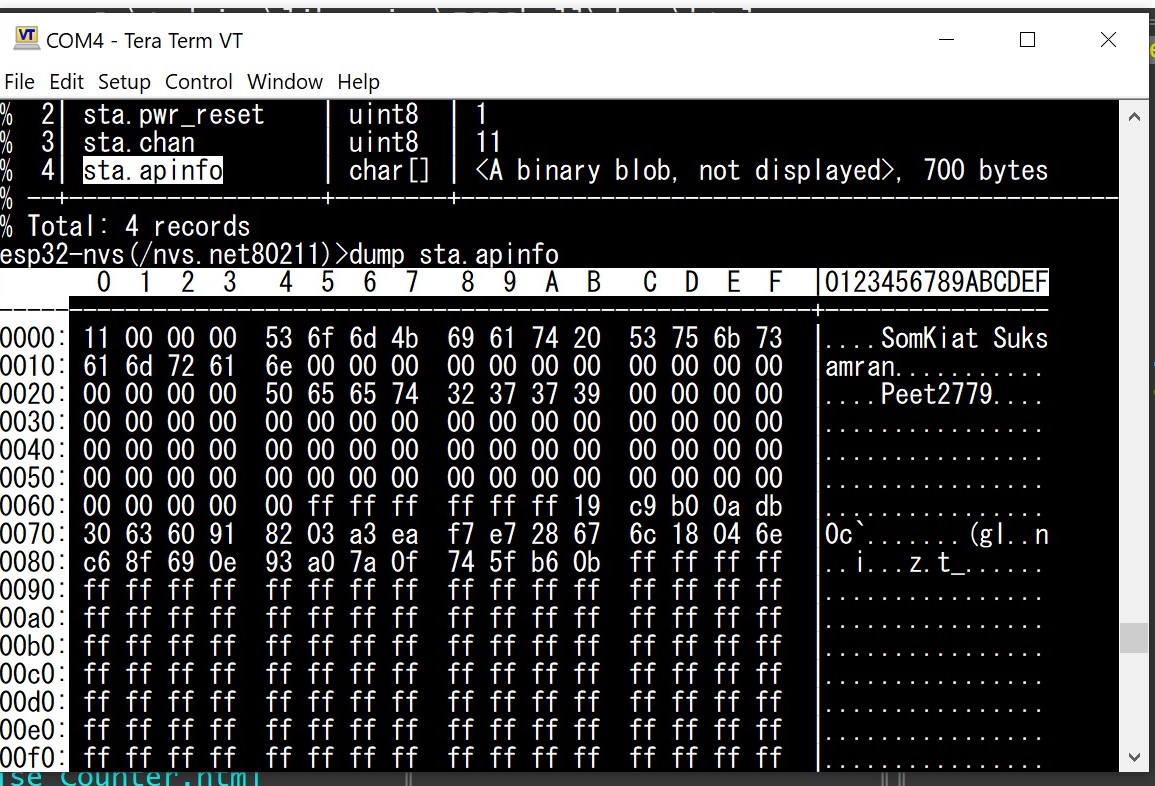This screenshot has width=1155, height=786.
Task: Open the File menu
Action: coord(18,82)
